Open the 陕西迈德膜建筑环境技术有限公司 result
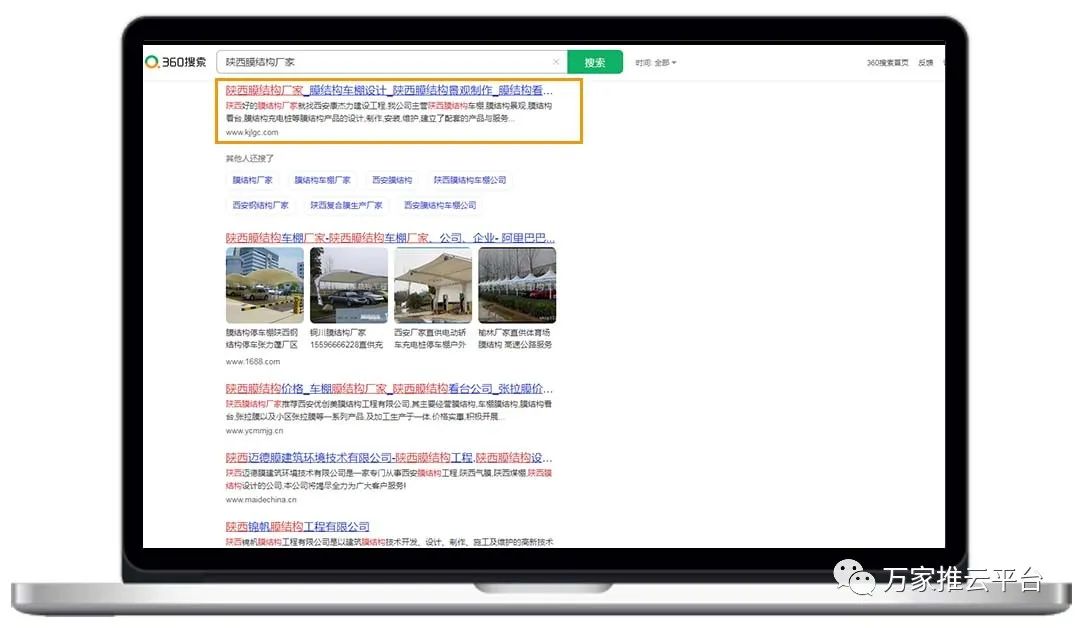1080x628 pixels. pos(388,458)
